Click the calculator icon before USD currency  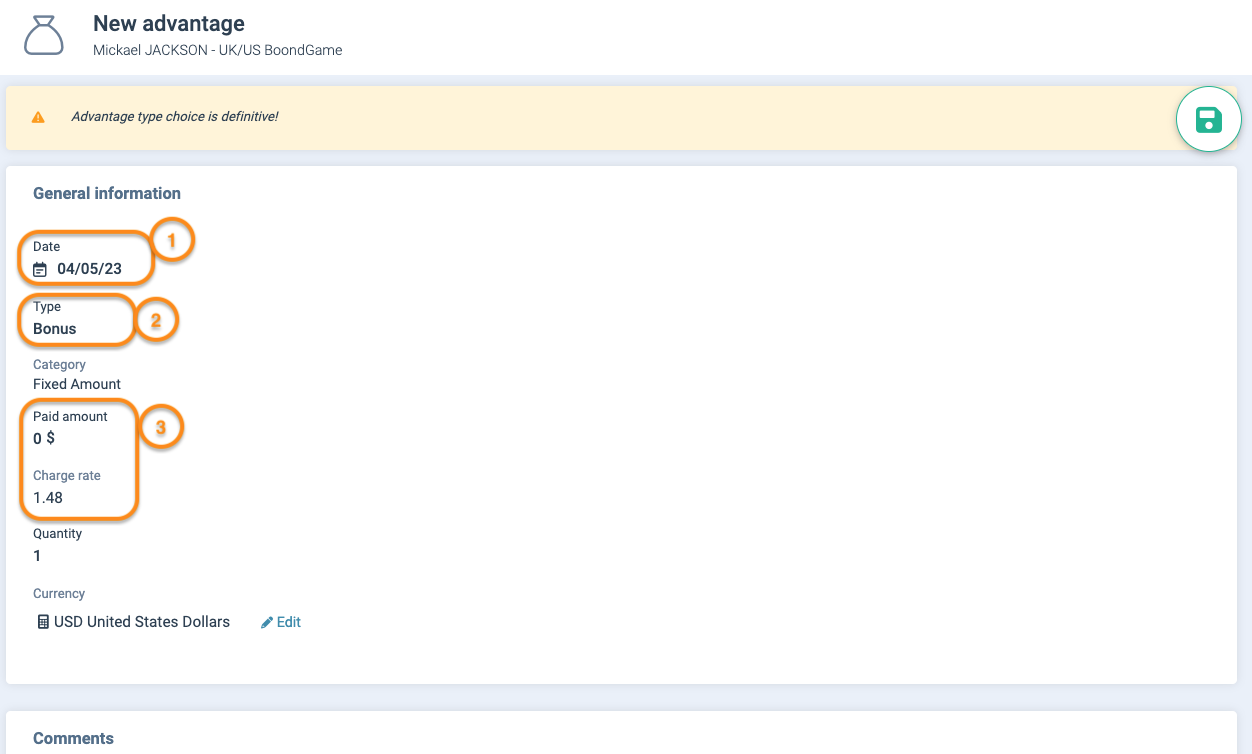(x=42, y=622)
